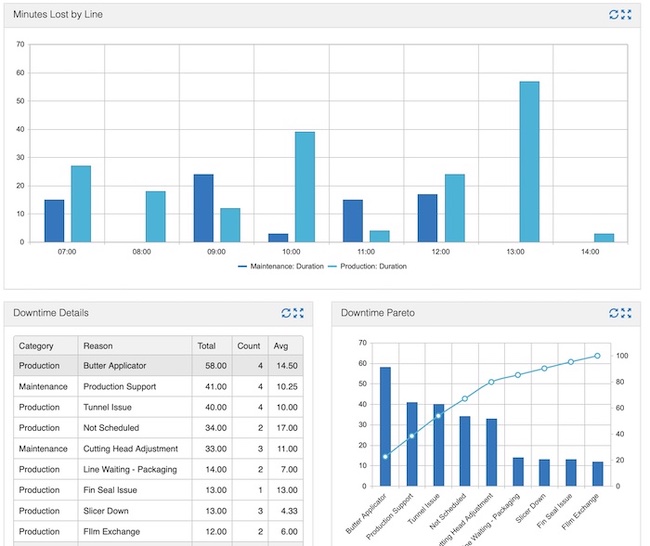Sort table by Category column header

46,346
